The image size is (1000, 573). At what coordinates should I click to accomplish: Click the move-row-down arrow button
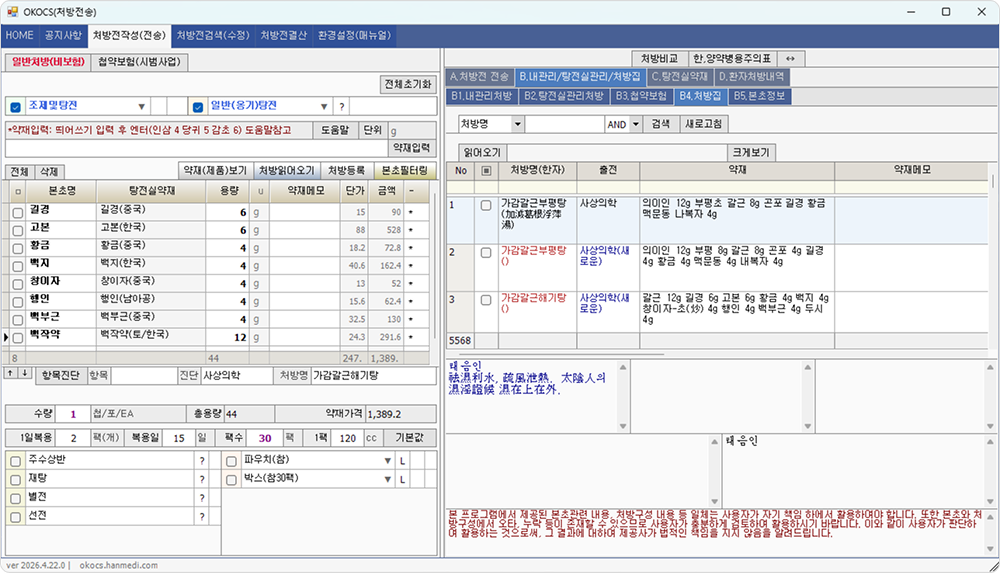24,373
